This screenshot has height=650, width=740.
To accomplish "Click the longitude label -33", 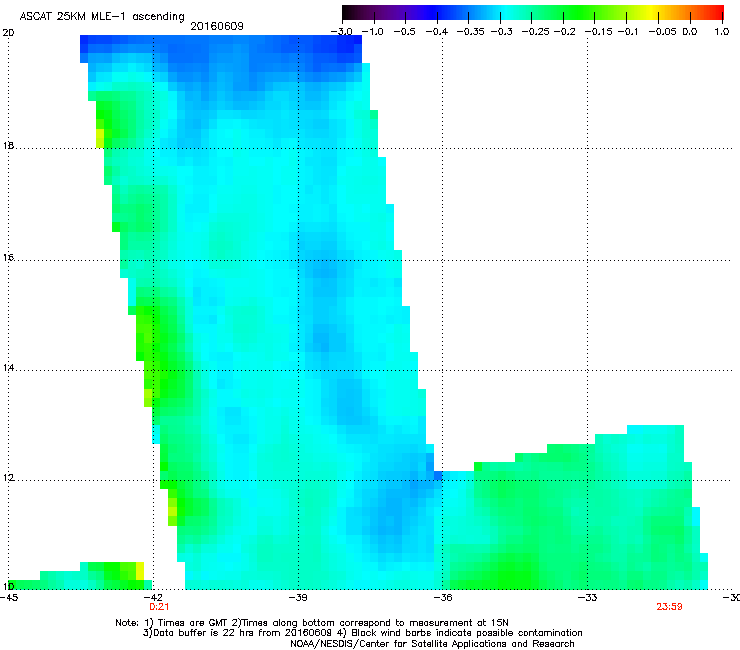I will tap(588, 598).
